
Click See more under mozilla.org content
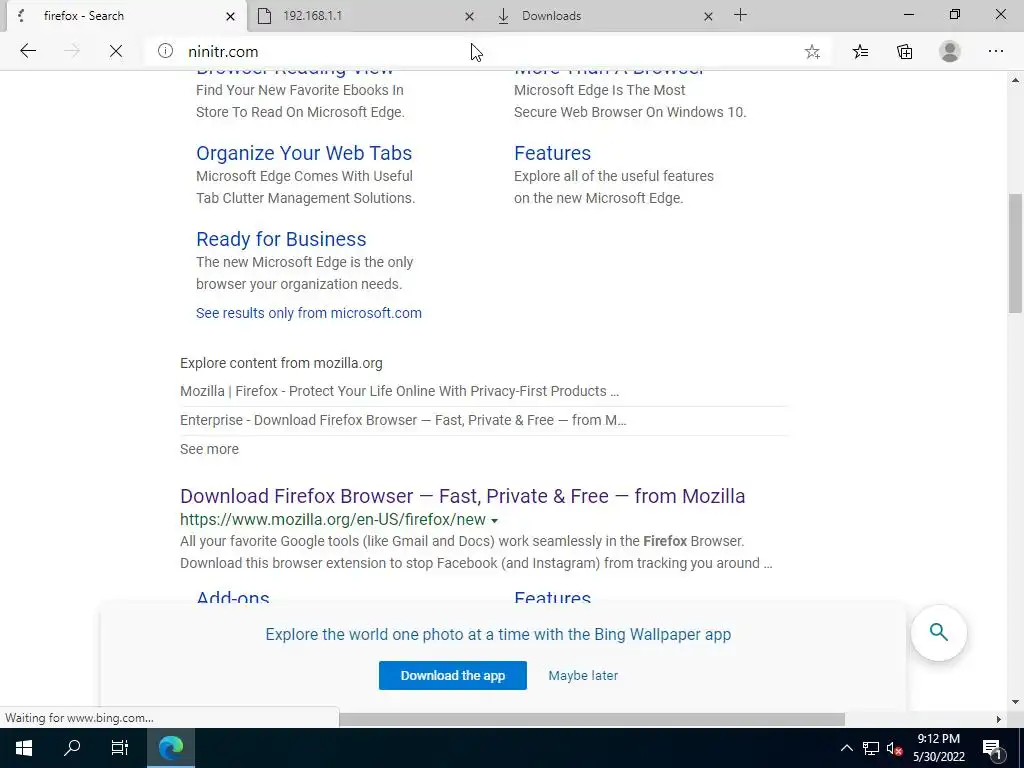click(209, 449)
